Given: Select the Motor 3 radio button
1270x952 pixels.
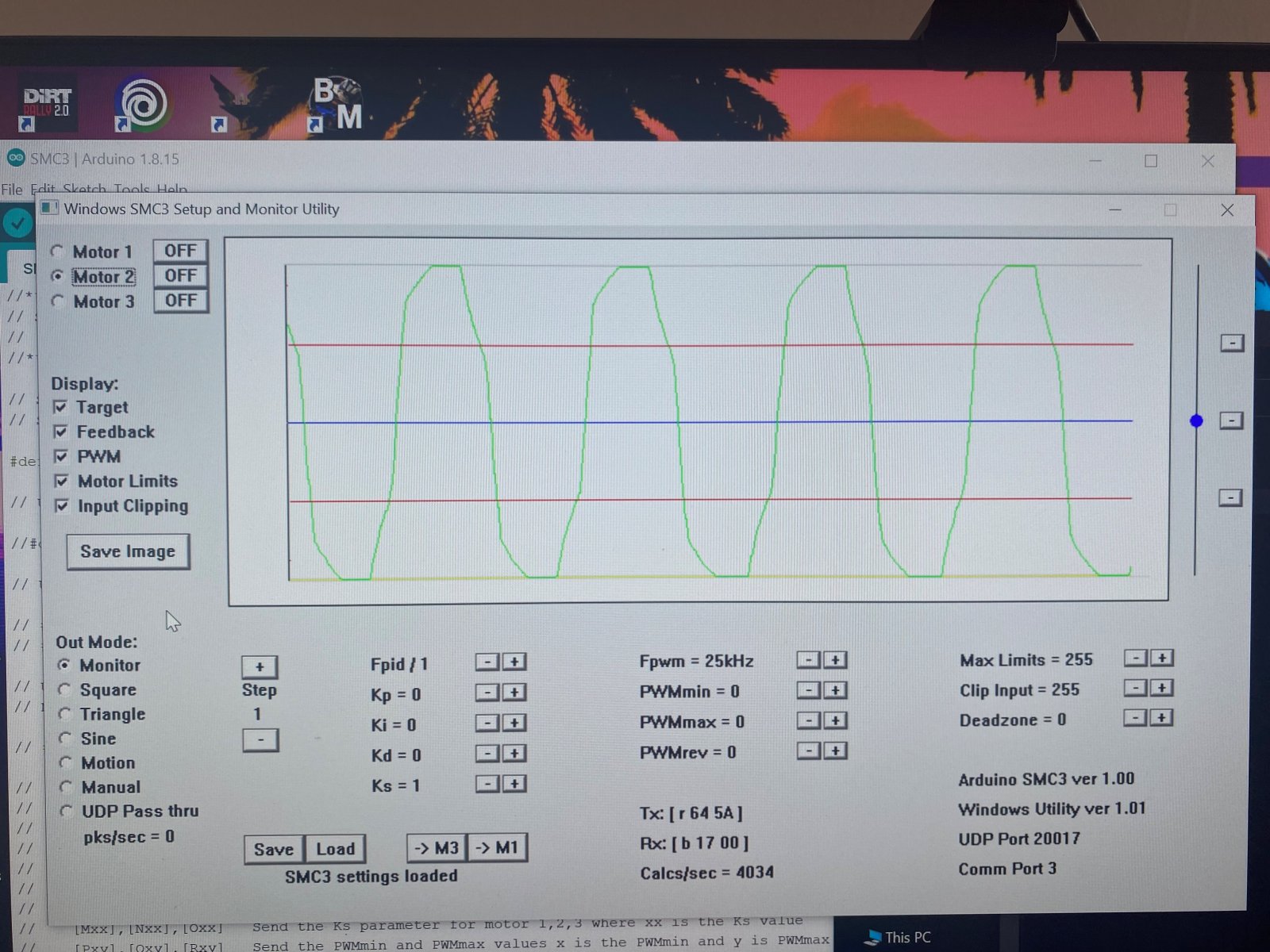Looking at the screenshot, I should pos(57,301).
